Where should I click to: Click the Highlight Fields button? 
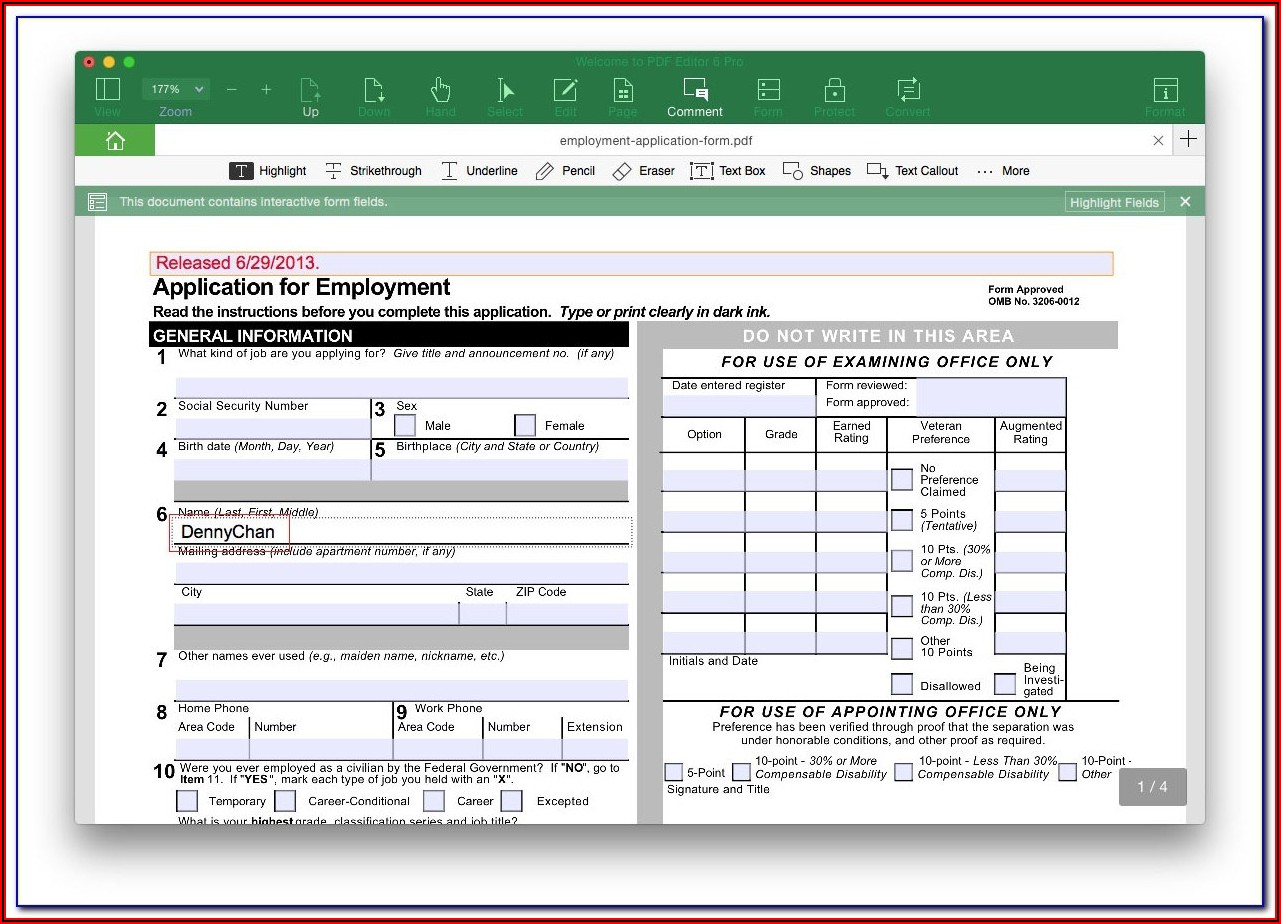pyautogui.click(x=1114, y=202)
